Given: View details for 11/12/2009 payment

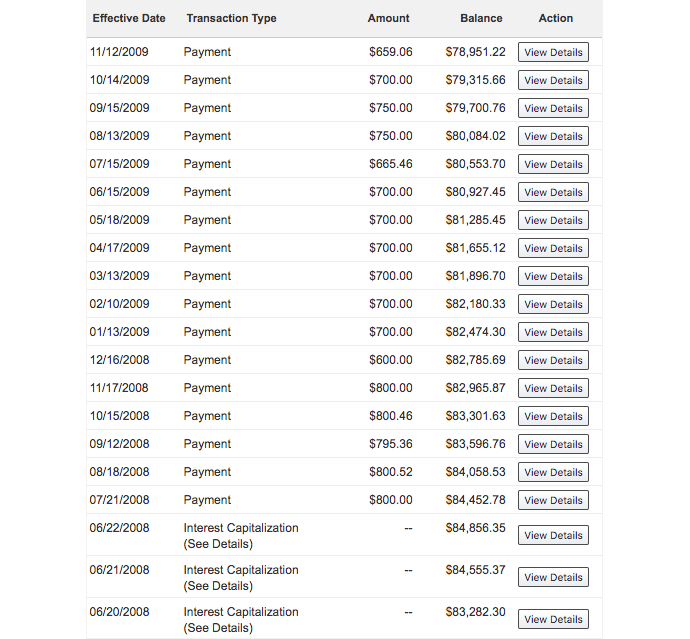Looking at the screenshot, I should tap(553, 52).
